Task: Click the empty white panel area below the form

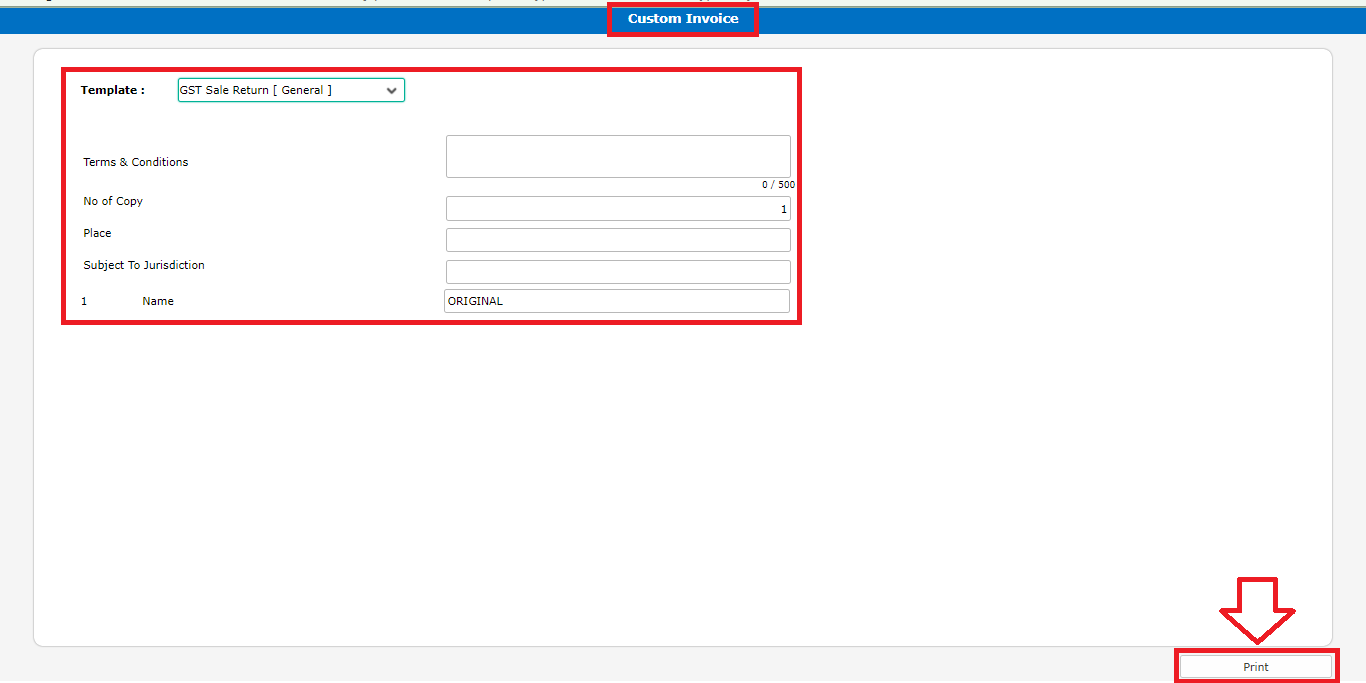Action: click(600, 480)
